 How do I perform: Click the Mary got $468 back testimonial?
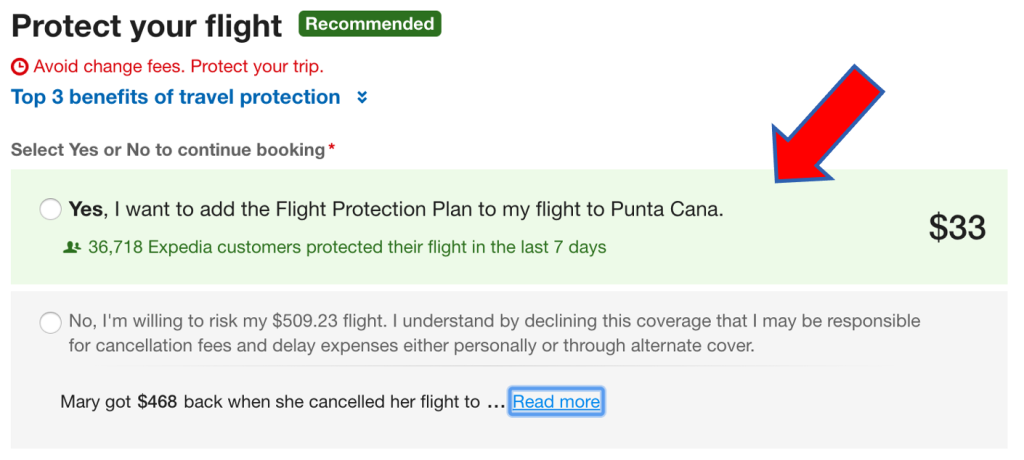(x=270, y=402)
